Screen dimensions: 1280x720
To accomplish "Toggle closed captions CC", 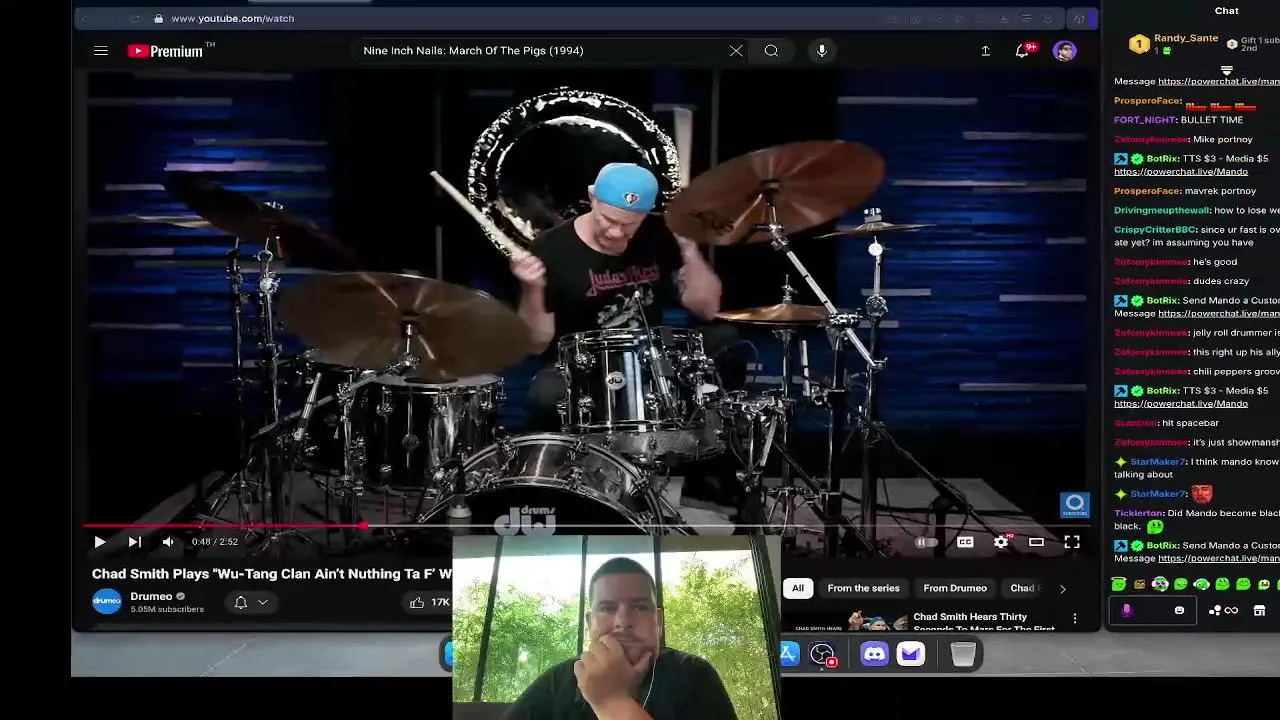I will [x=965, y=542].
